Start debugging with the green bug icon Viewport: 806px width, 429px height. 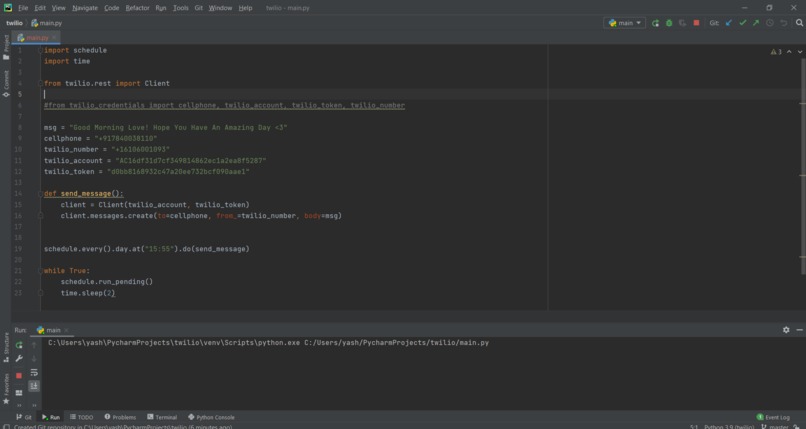tap(669, 23)
